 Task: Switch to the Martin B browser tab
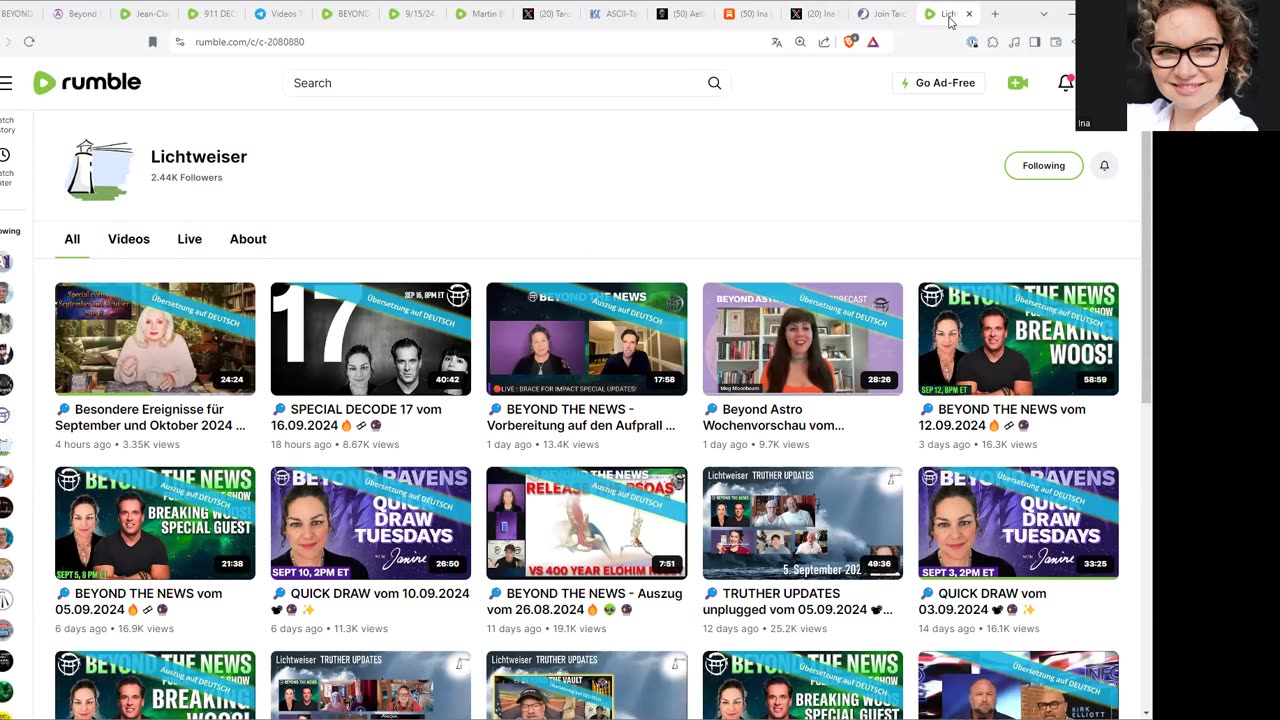[x=479, y=14]
